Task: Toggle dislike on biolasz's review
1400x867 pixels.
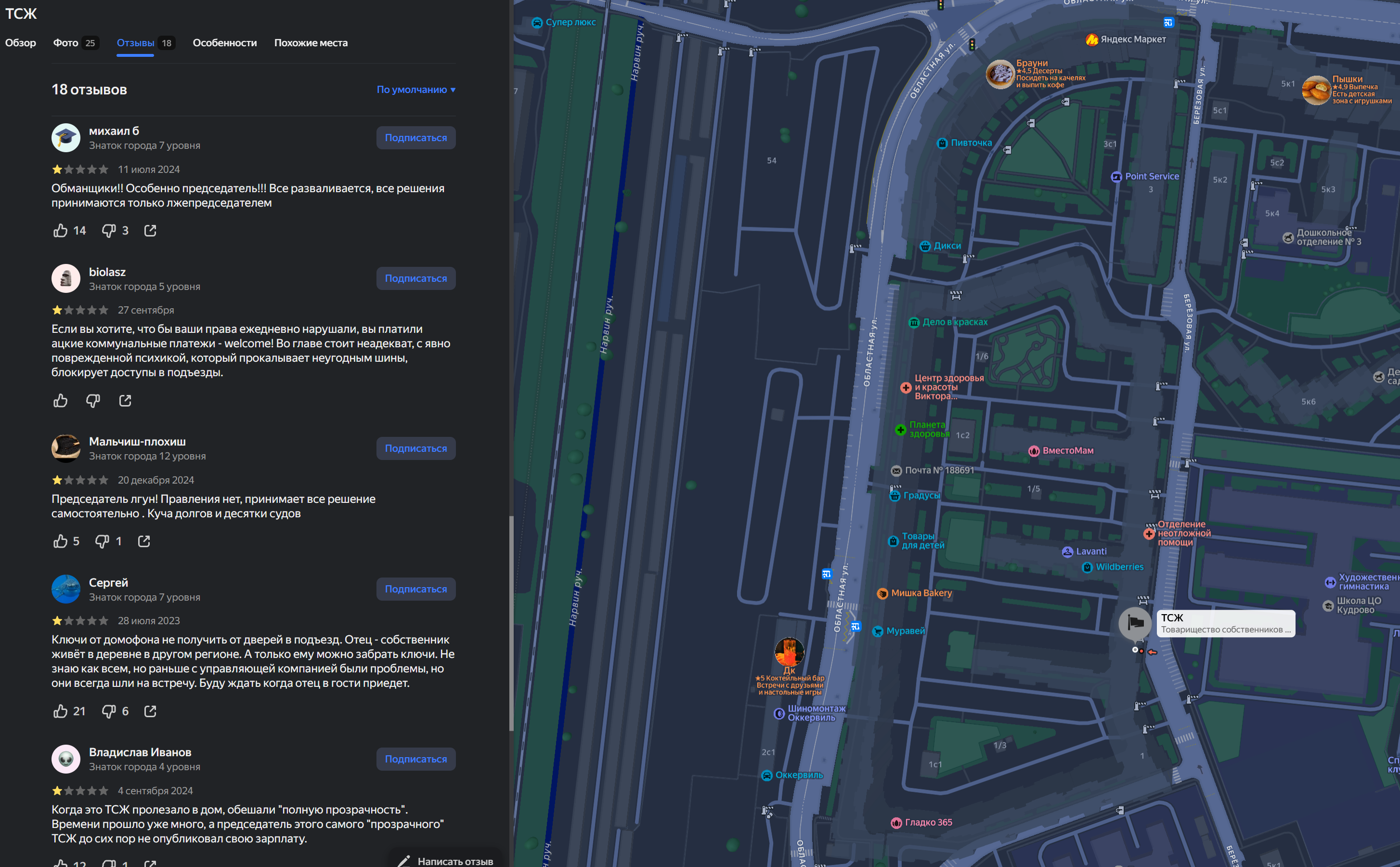Action: [x=93, y=400]
